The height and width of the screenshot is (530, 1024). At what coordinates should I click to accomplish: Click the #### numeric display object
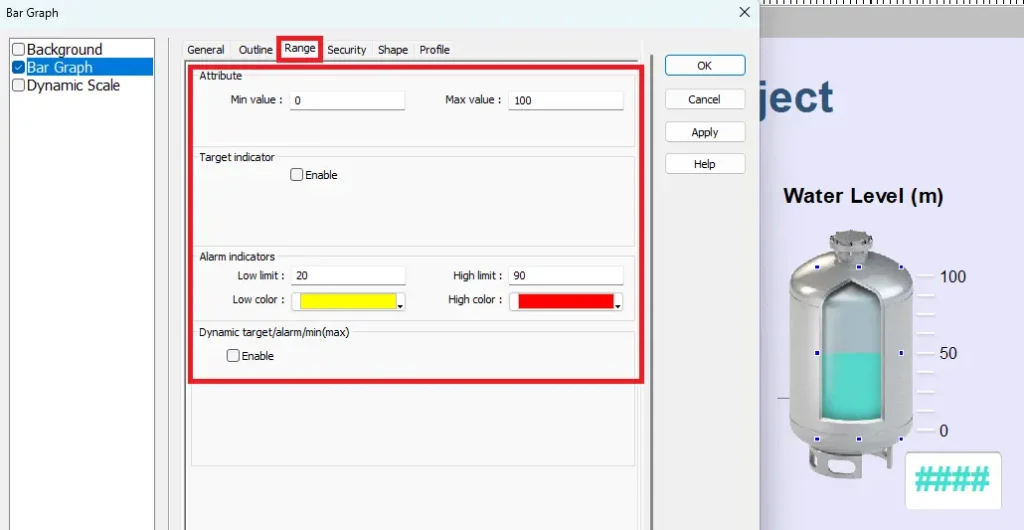click(953, 480)
